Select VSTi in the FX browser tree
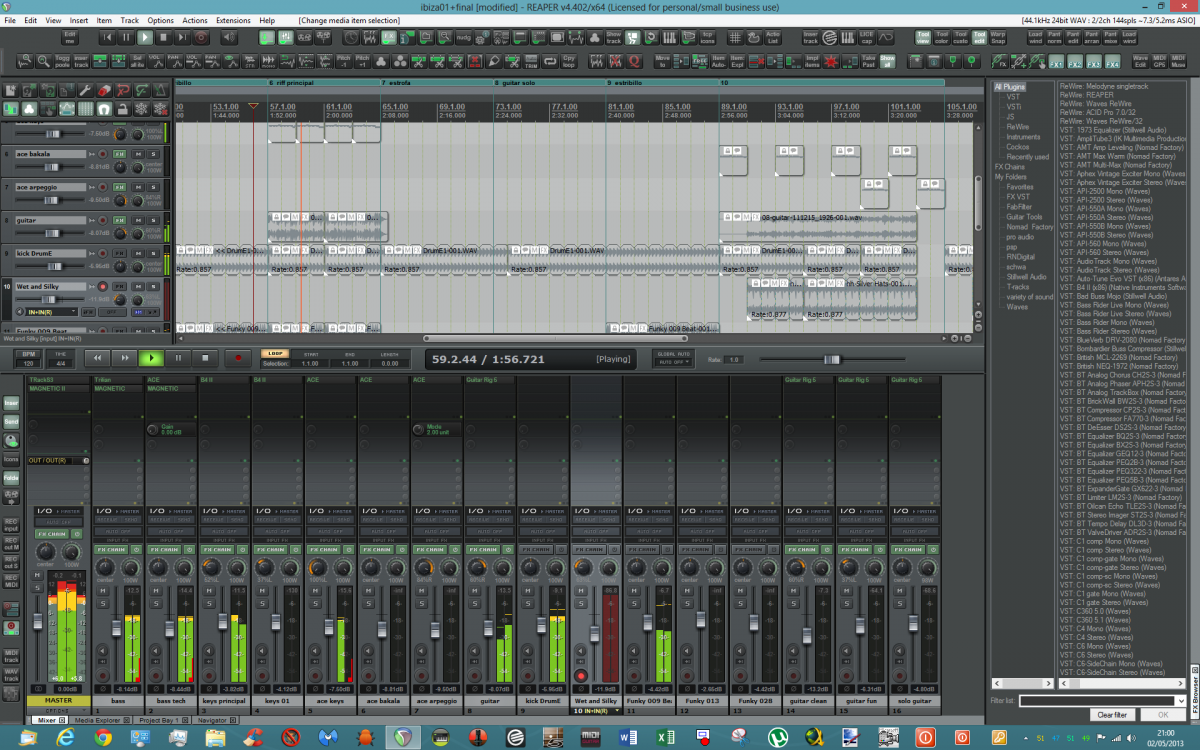 (1014, 107)
